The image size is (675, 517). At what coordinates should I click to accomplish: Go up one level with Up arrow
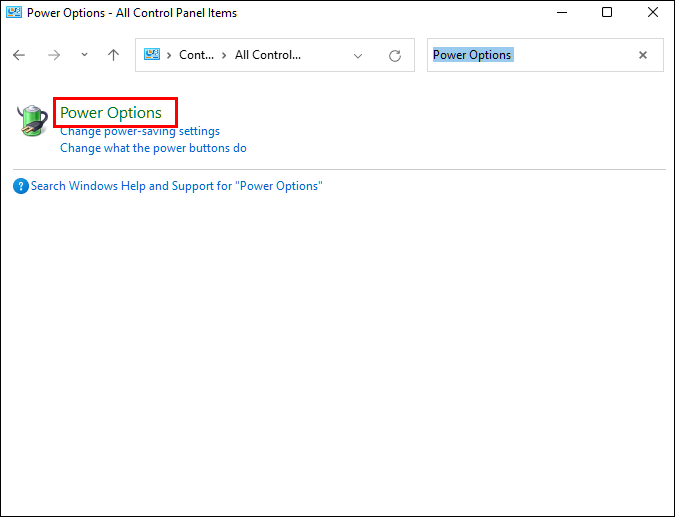pos(113,55)
